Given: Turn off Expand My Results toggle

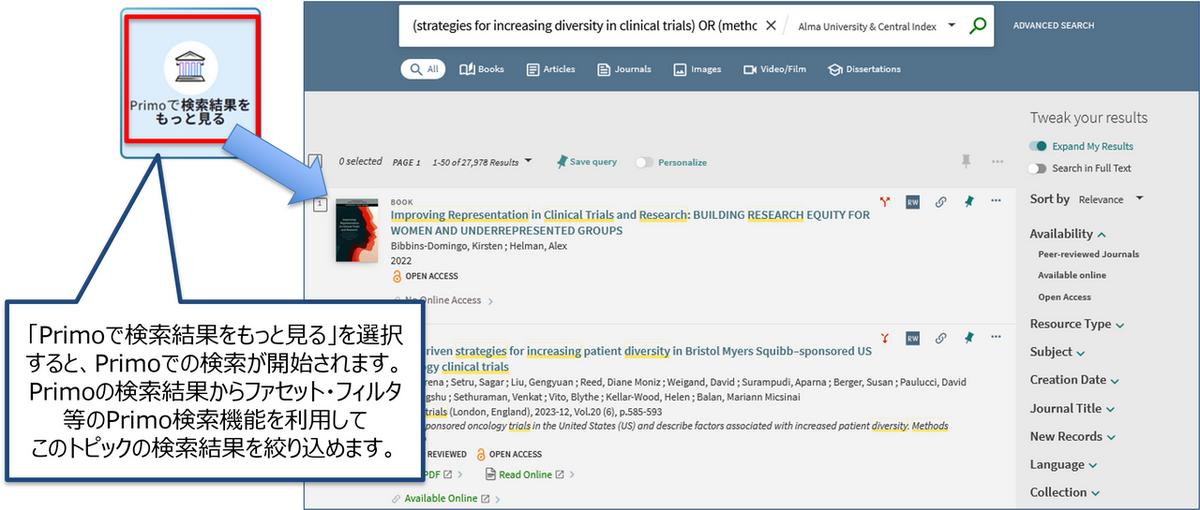Looking at the screenshot, I should [1039, 146].
